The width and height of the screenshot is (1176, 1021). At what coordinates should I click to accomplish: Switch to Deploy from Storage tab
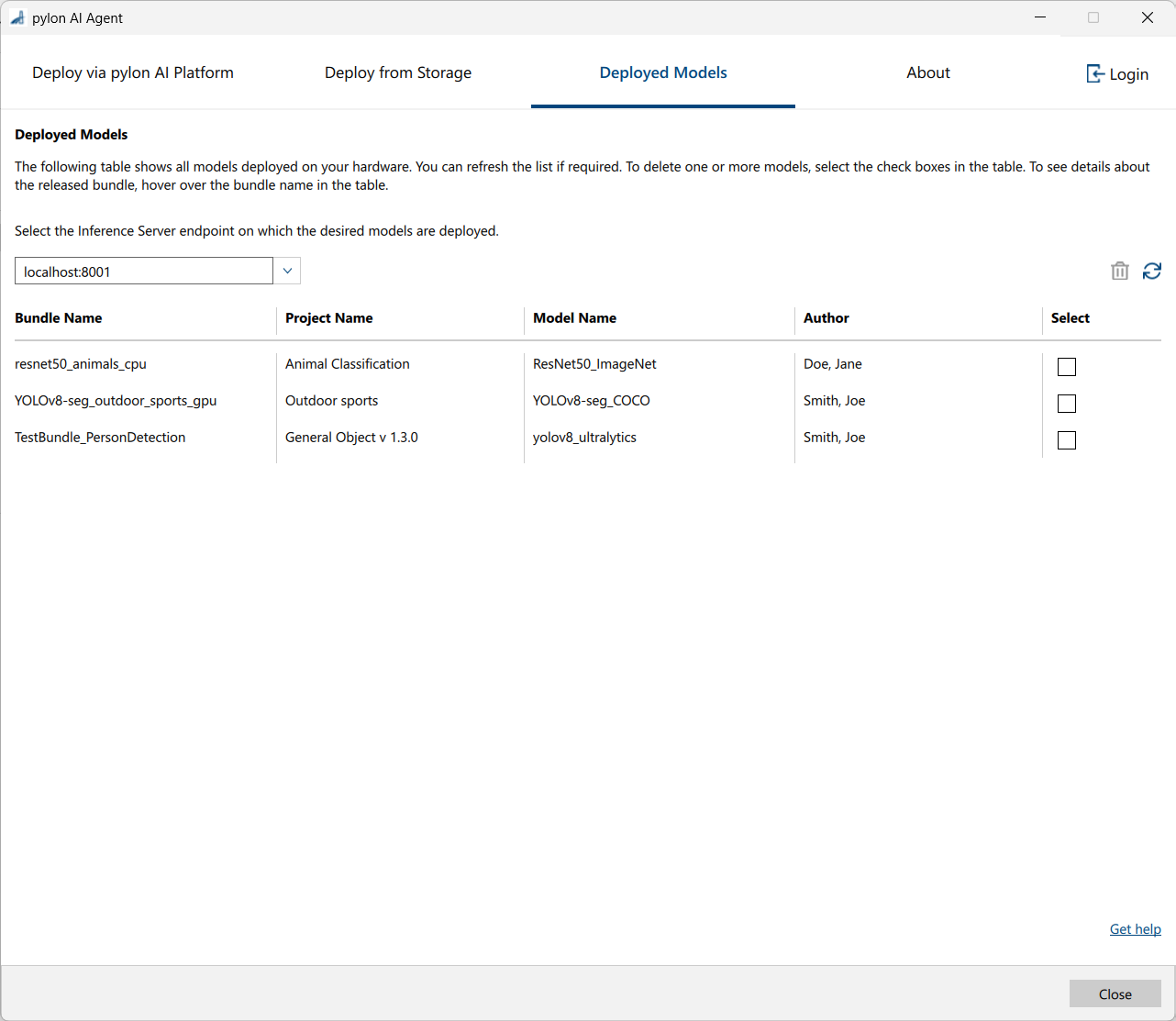coord(398,72)
